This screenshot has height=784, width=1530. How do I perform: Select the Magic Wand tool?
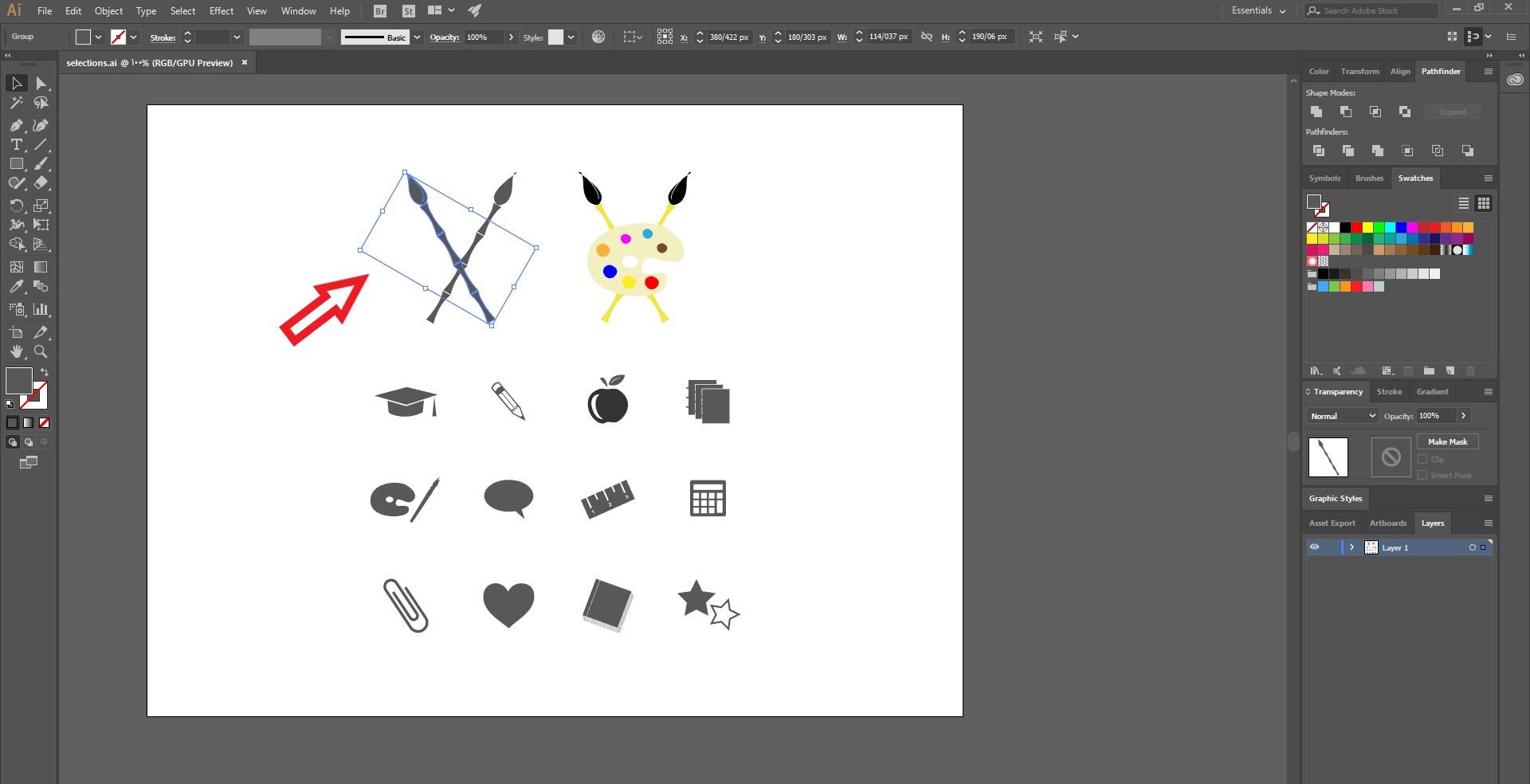click(16, 103)
